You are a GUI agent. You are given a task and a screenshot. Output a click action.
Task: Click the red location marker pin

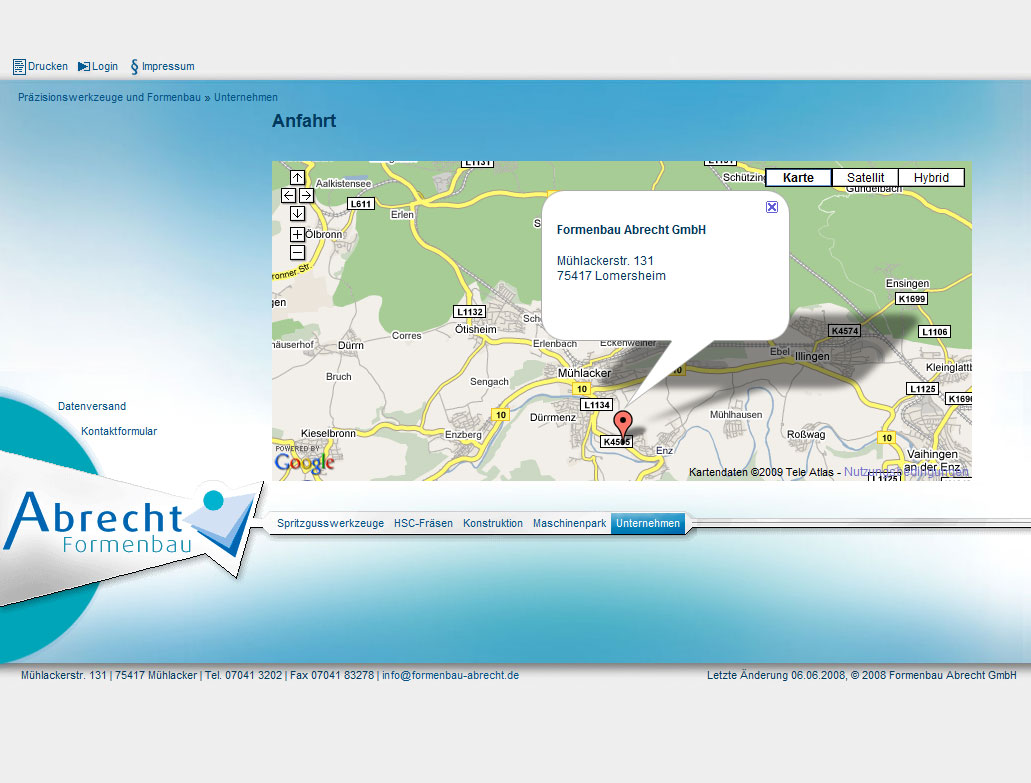click(x=623, y=424)
